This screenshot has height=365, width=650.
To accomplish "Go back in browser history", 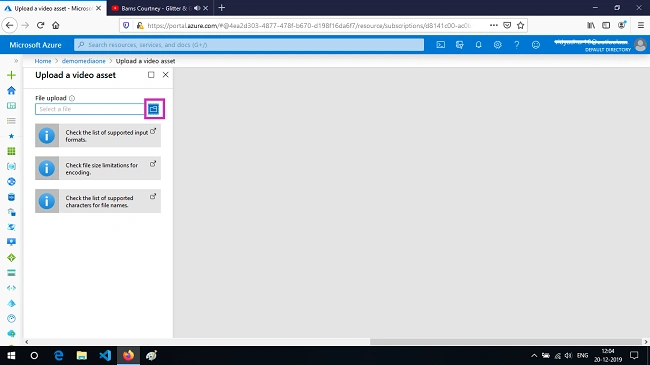I will (x=10, y=25).
